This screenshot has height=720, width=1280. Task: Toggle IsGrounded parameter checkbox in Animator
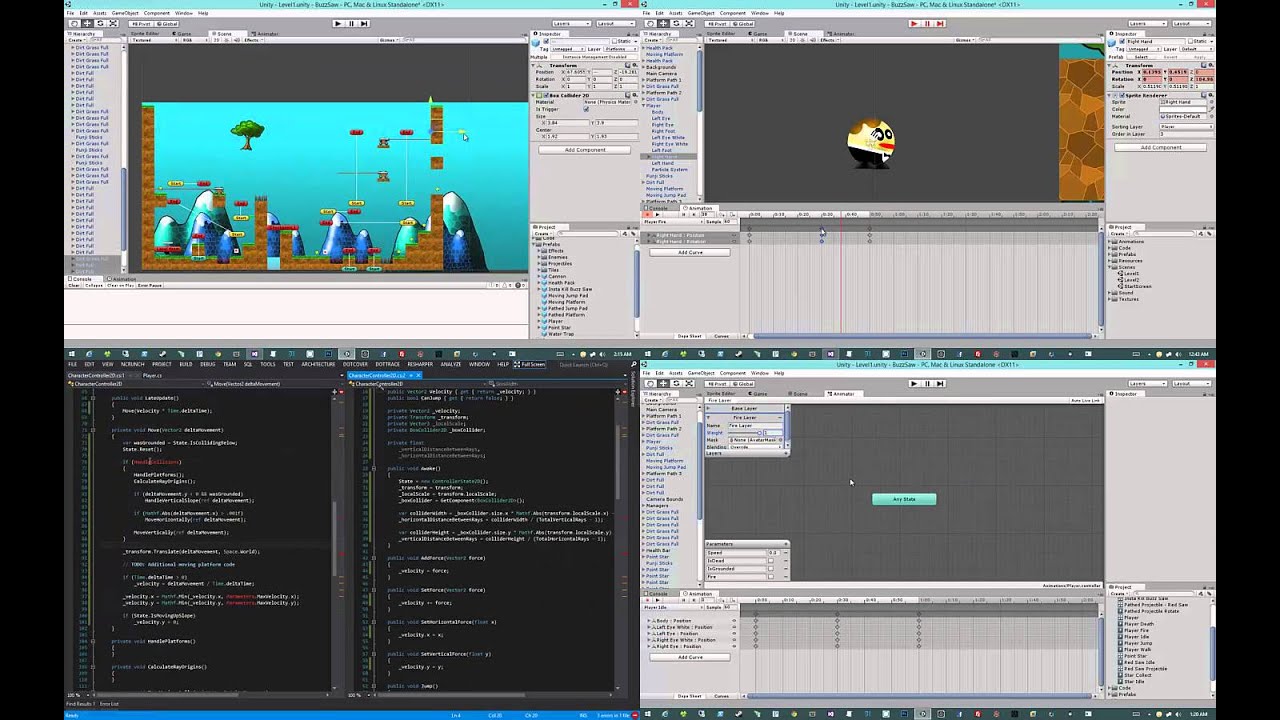pos(770,568)
